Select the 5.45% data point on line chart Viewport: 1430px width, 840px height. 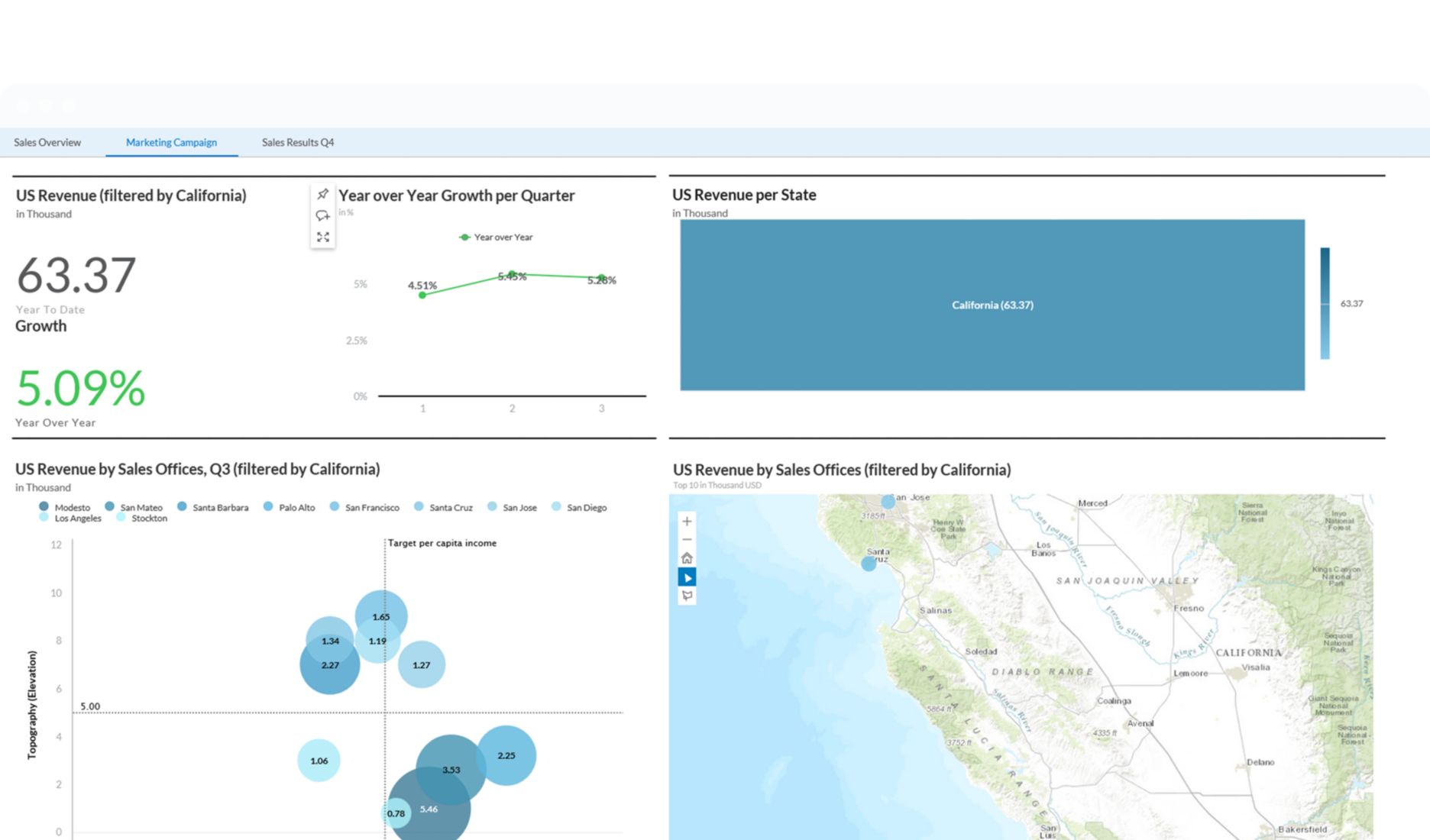512,274
